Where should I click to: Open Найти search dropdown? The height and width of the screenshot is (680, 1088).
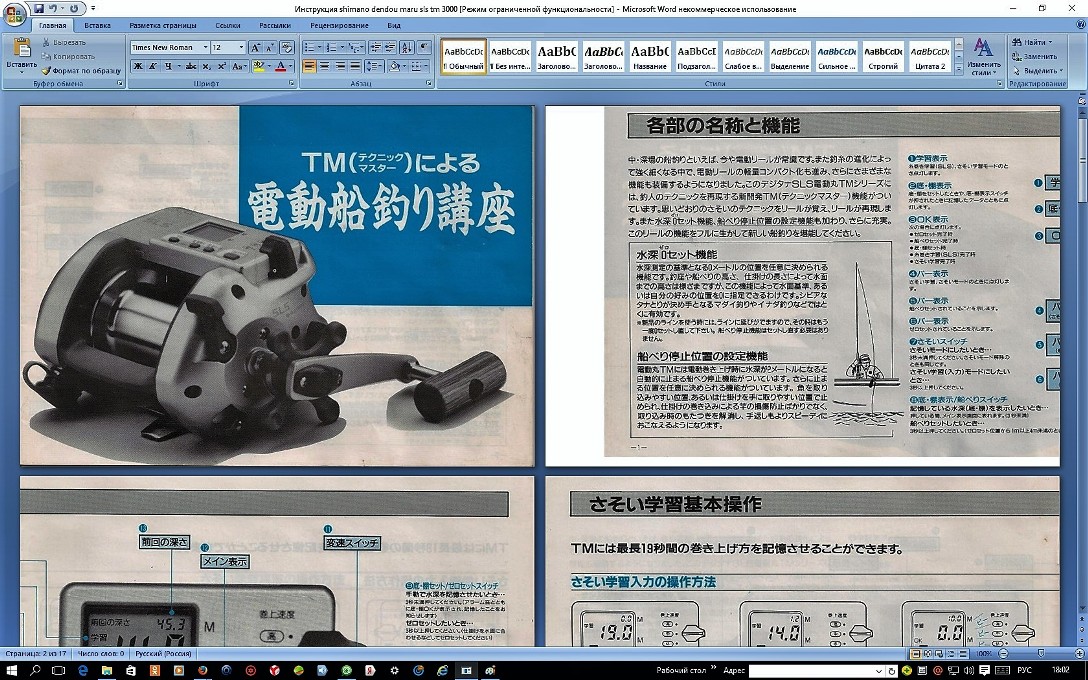point(1032,42)
